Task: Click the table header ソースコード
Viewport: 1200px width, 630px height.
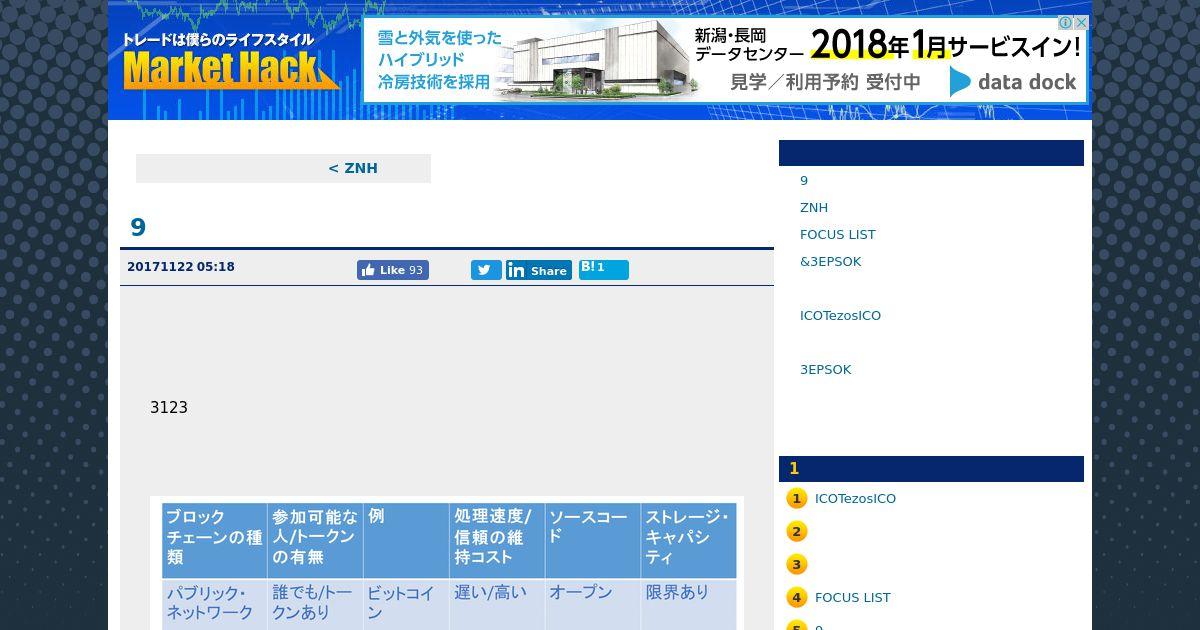Action: [x=593, y=540]
